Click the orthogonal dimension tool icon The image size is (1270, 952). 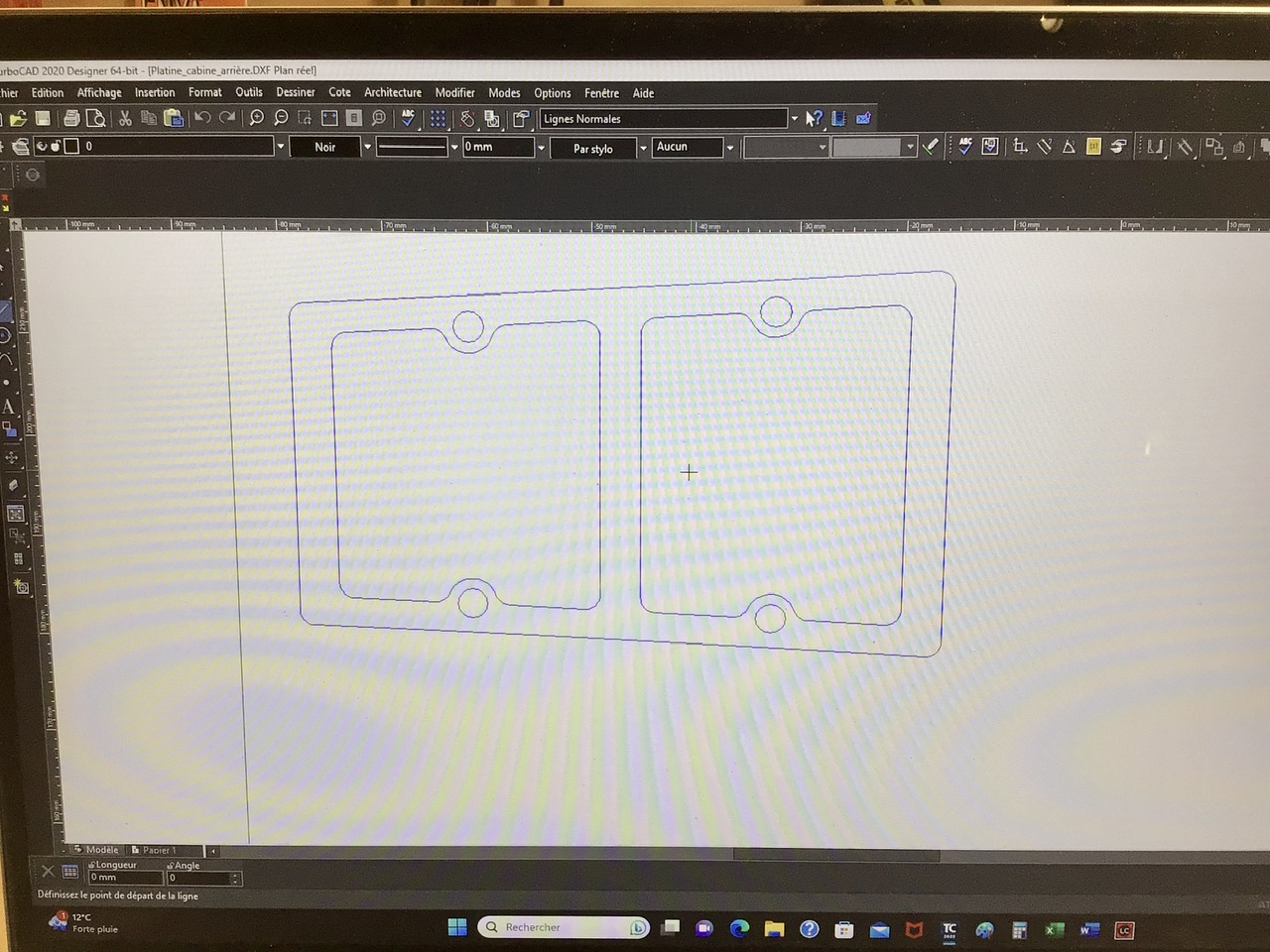[1020, 147]
